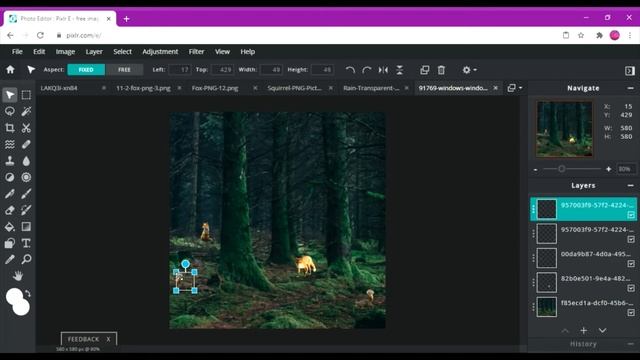Open the settings gear dropdown
Image resolution: width=640 pixels, height=360 pixels.
469,70
